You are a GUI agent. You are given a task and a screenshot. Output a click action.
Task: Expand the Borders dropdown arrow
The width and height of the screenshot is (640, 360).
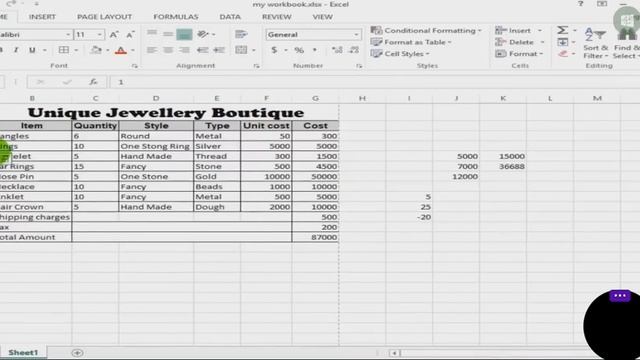76,50
